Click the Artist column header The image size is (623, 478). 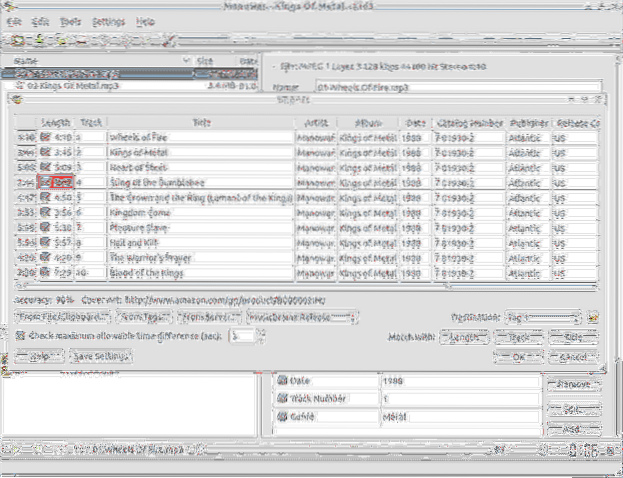316,123
